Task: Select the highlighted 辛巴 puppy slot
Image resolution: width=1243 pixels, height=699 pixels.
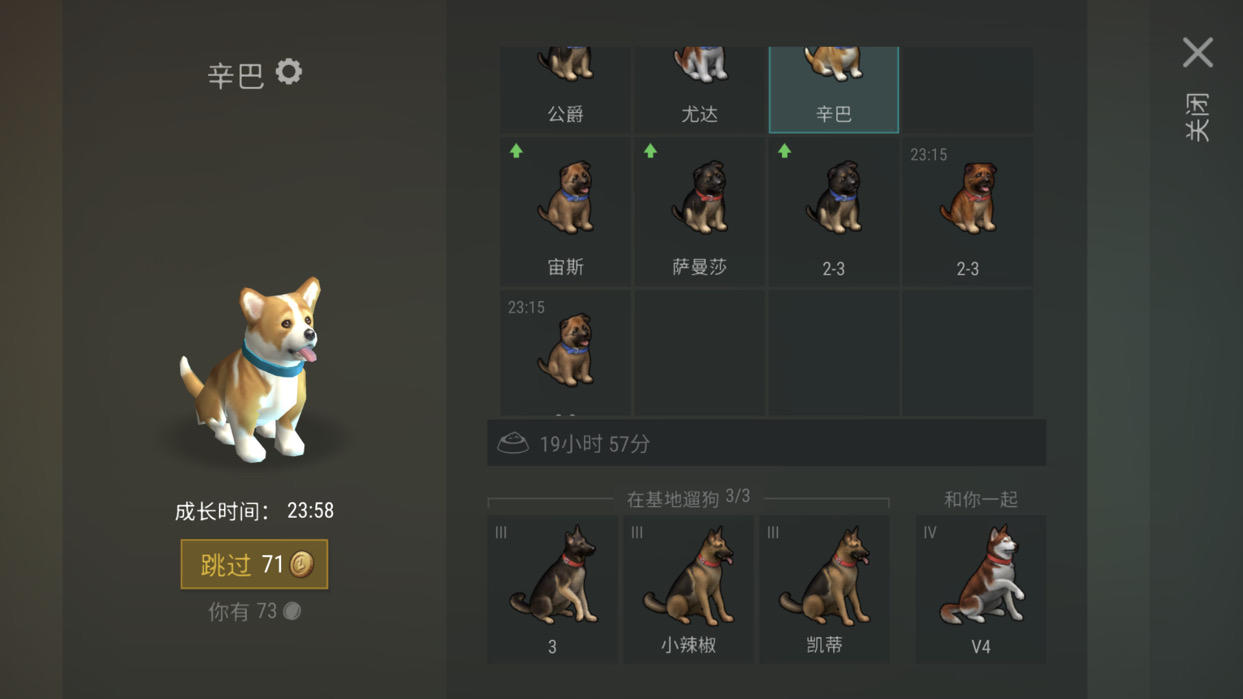Action: coord(834,89)
